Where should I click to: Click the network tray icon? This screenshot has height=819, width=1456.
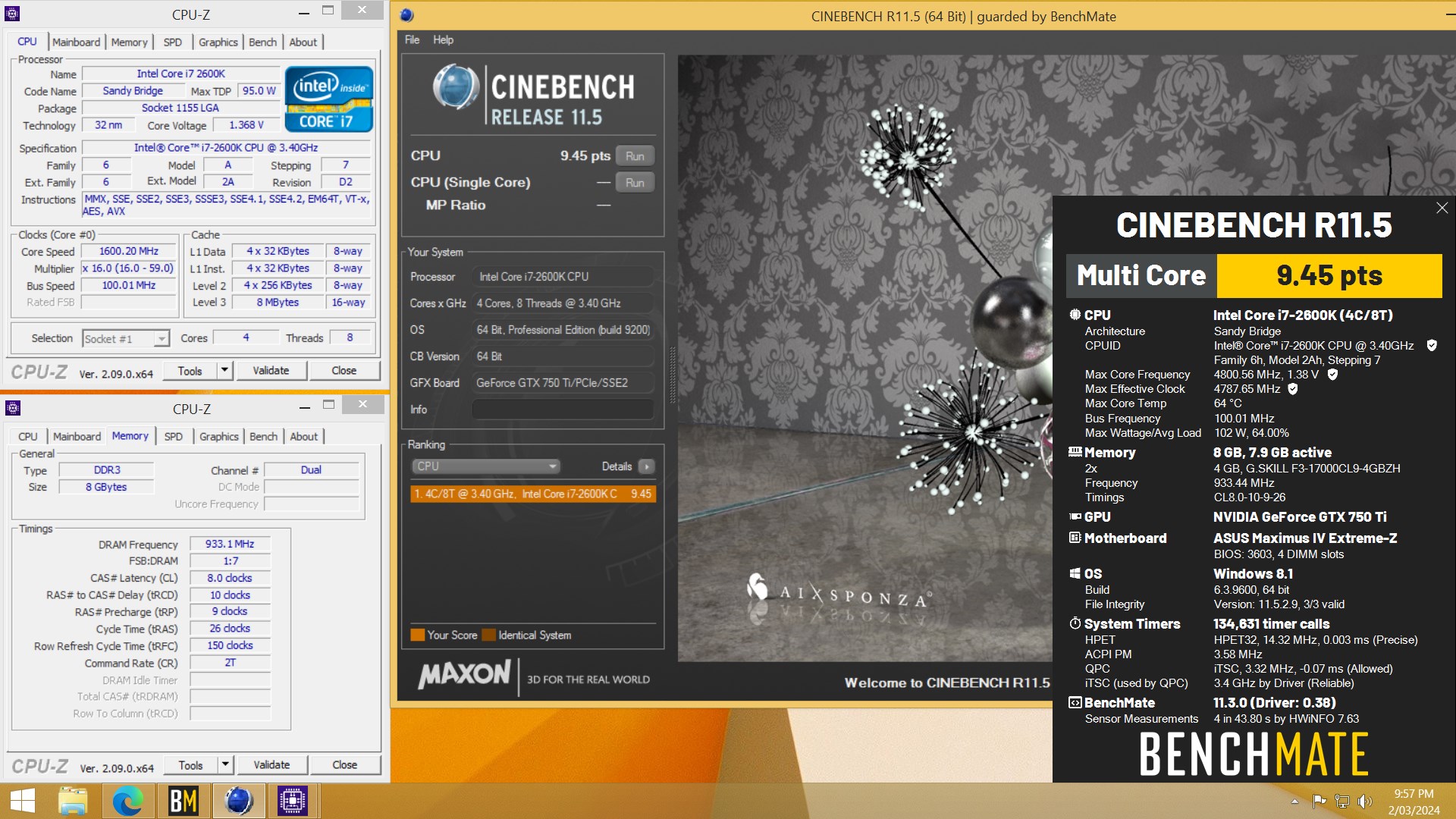[x=1342, y=801]
